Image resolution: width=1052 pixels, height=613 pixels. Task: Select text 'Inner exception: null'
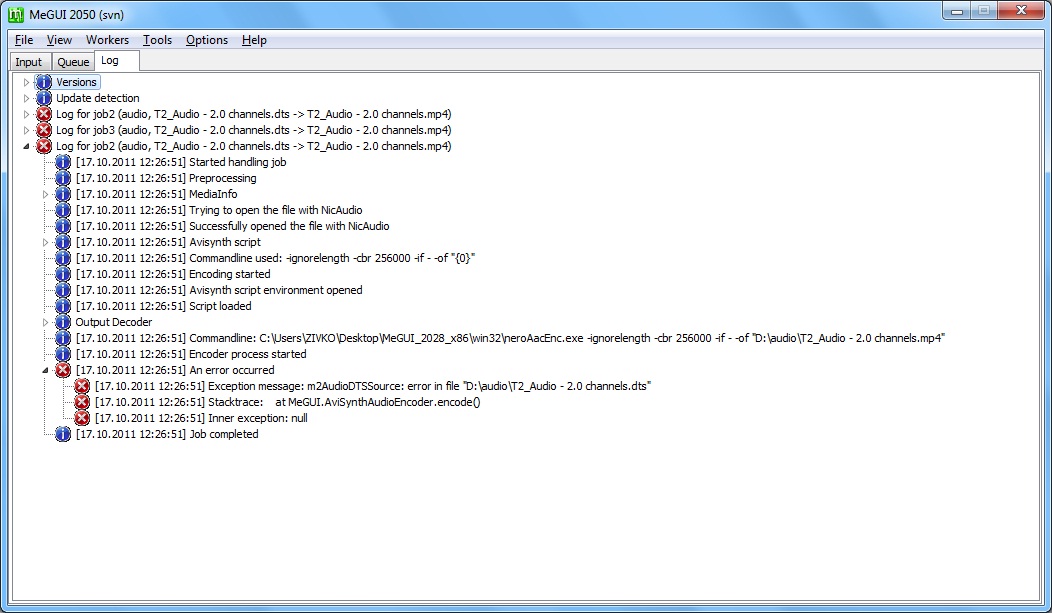(258, 418)
